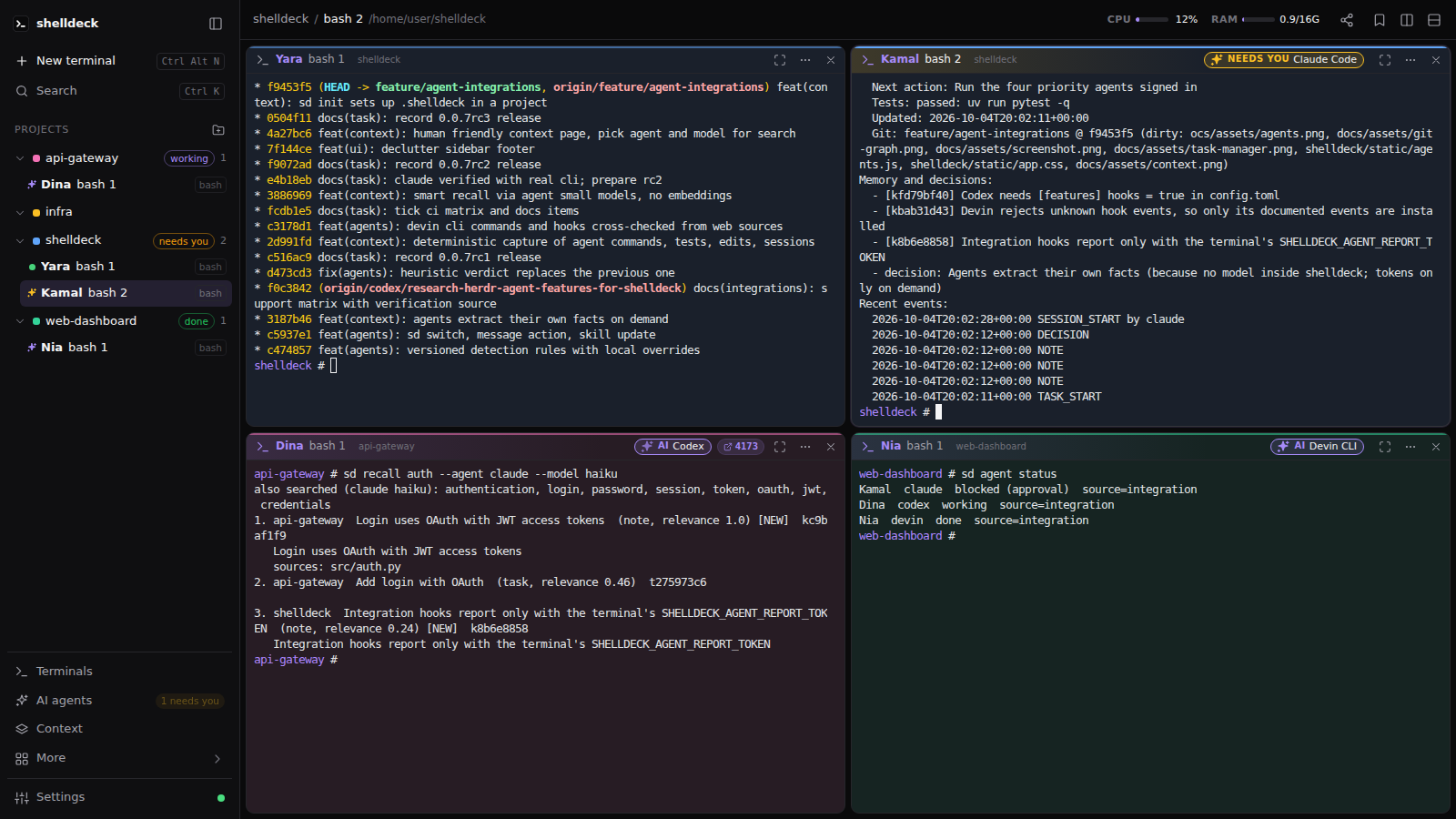The height and width of the screenshot is (819, 1456).
Task: Open more options for Dina pane
Action: (805, 447)
